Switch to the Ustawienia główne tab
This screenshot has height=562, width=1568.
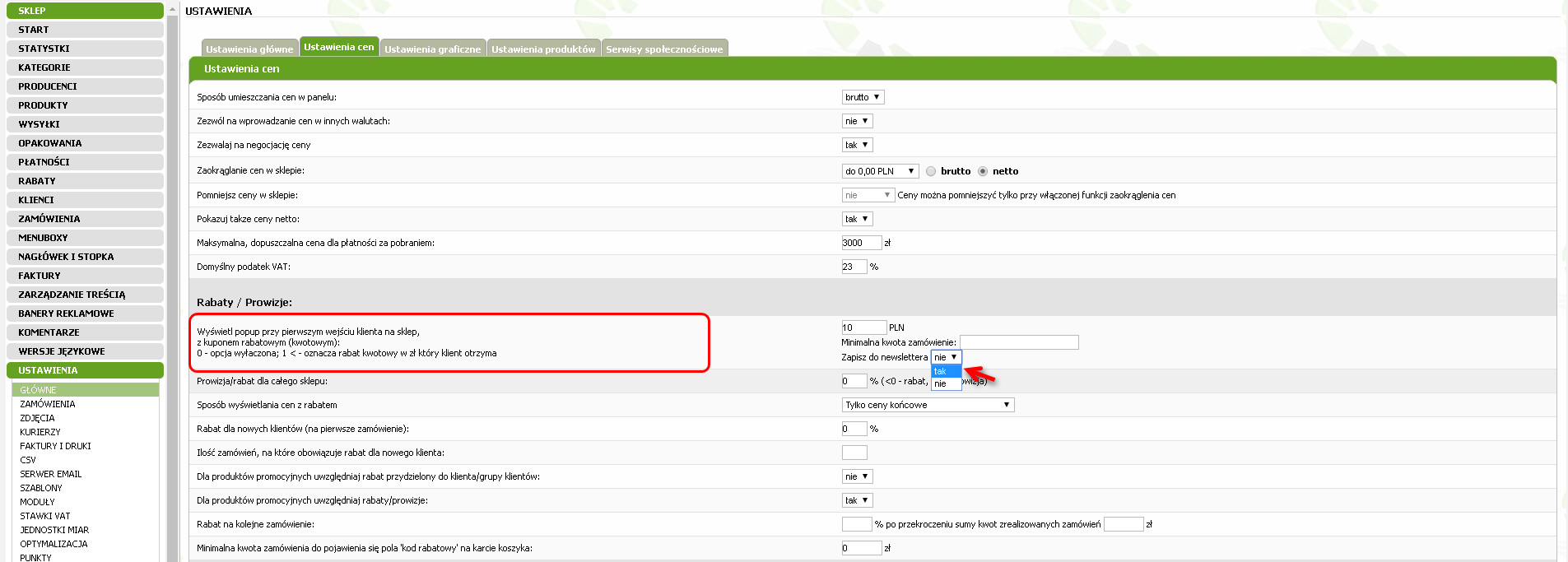pyautogui.click(x=249, y=49)
